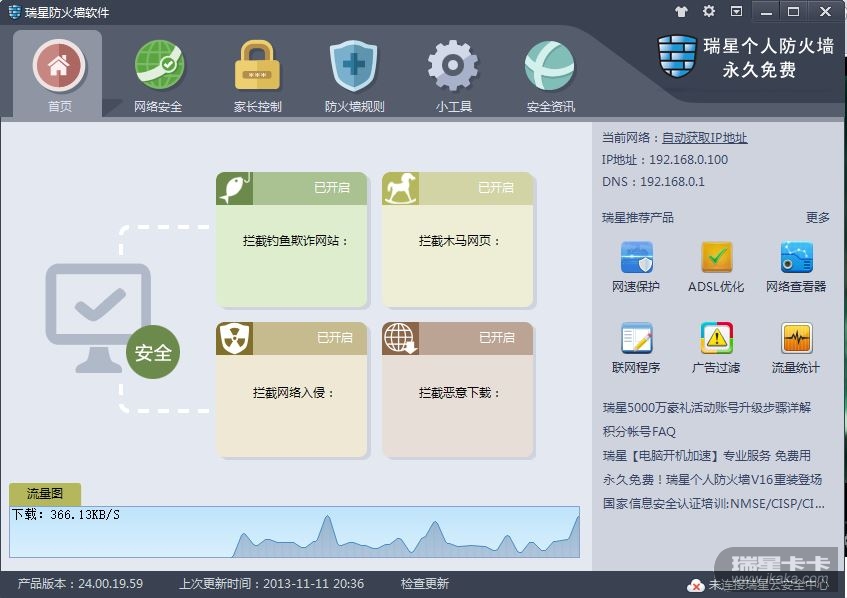847x598 pixels.
Task: Click the fish phishing-block icon
Action: tap(234, 189)
